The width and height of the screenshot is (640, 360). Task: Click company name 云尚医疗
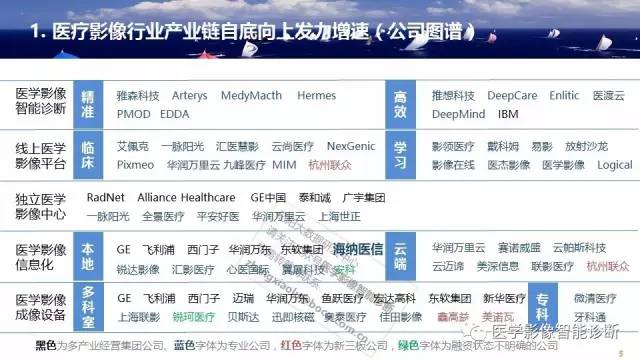(293, 147)
